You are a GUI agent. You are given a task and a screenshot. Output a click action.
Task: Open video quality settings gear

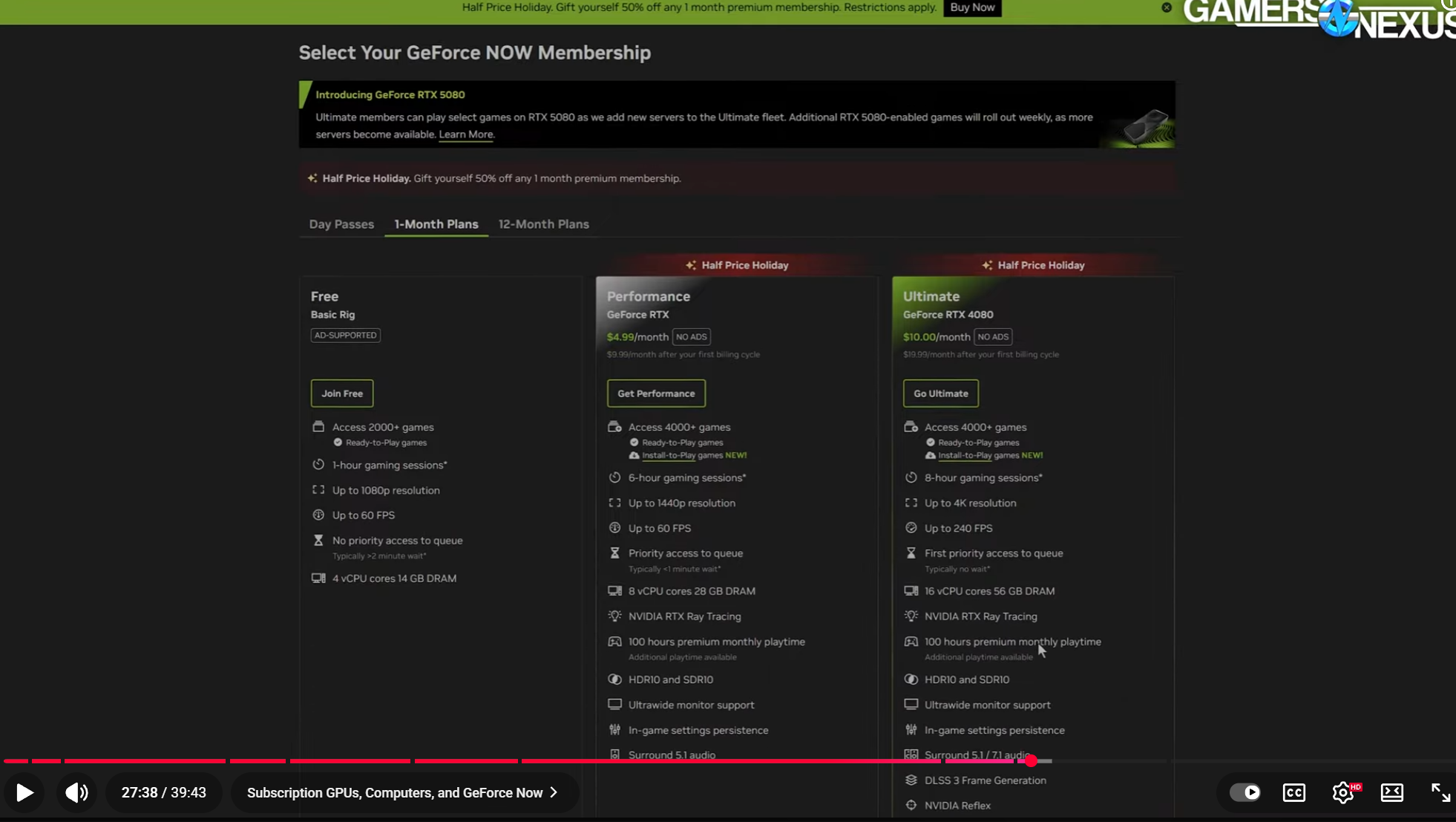[1343, 792]
